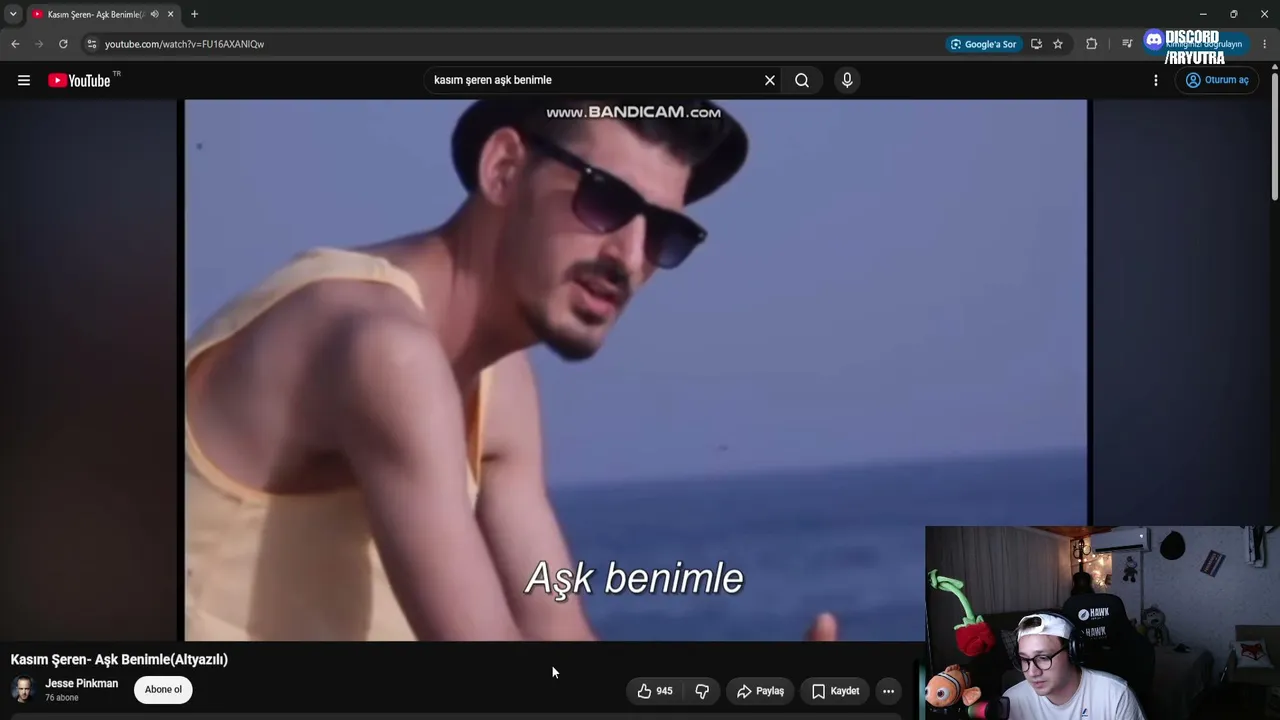Click the Google'a Sor lens button
Screen dimensions: 1280x720
click(x=983, y=44)
